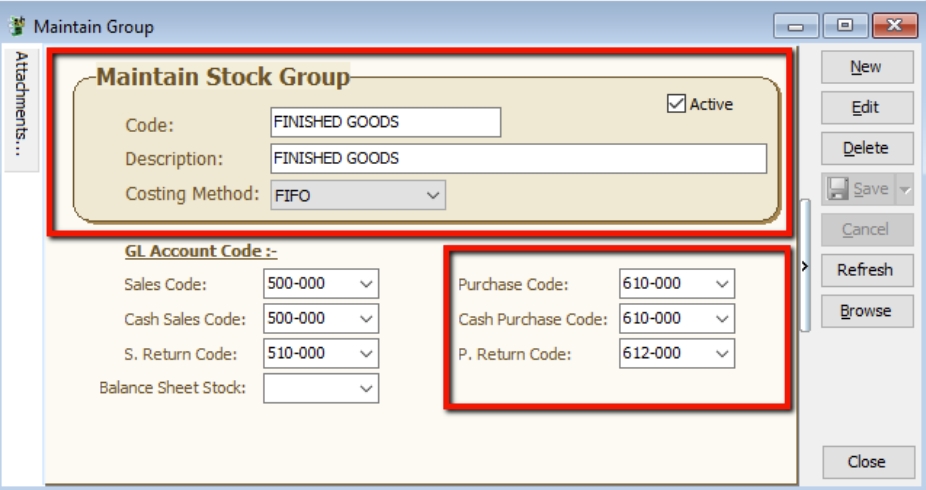Toggle the Active checkbox
Viewport: 926px width, 490px height.
[x=675, y=103]
